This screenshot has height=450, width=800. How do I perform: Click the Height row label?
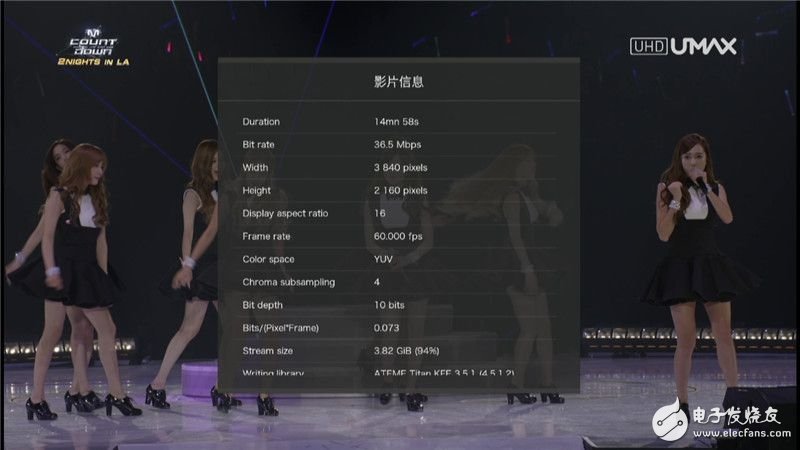pos(256,190)
